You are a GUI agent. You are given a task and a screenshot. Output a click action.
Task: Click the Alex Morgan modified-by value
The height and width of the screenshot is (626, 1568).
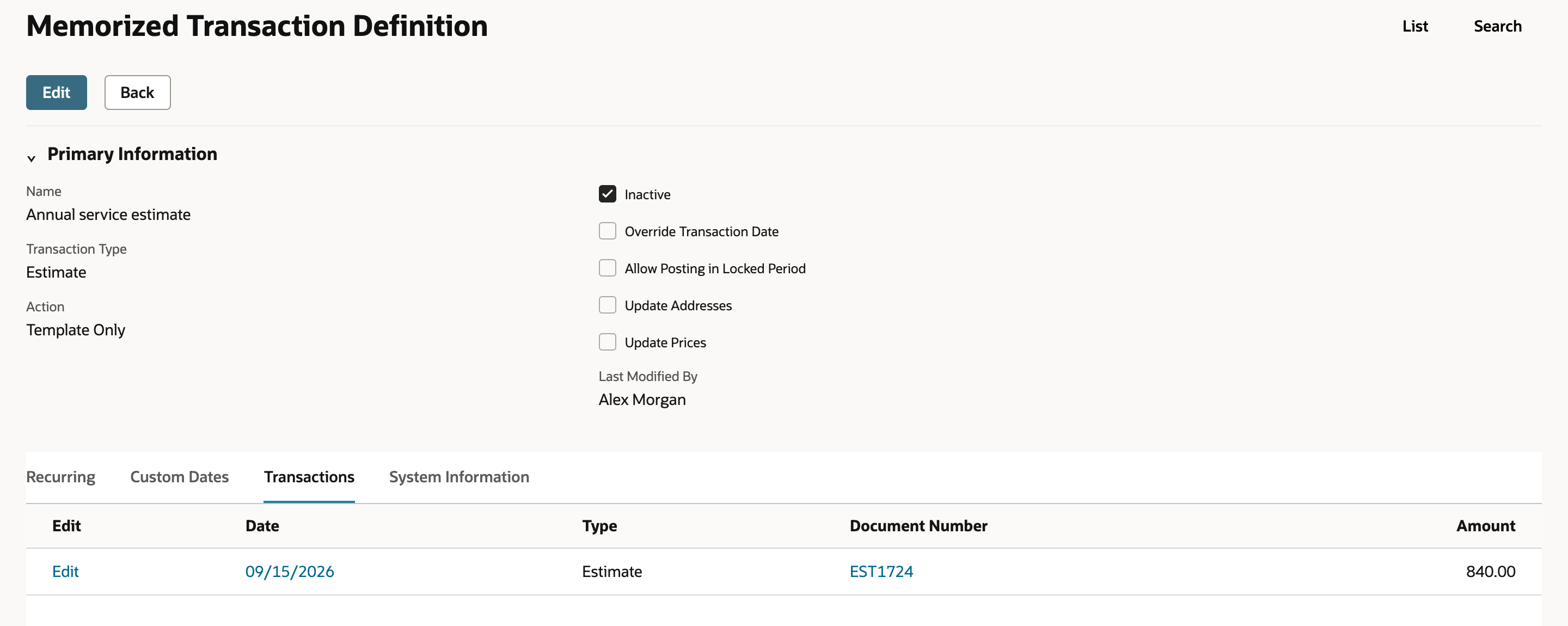click(641, 400)
